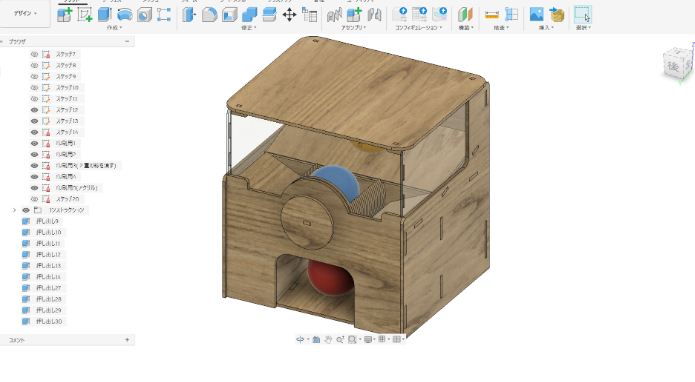Start the Create Sketch tool
This screenshot has width=695, height=382.
click(x=84, y=15)
